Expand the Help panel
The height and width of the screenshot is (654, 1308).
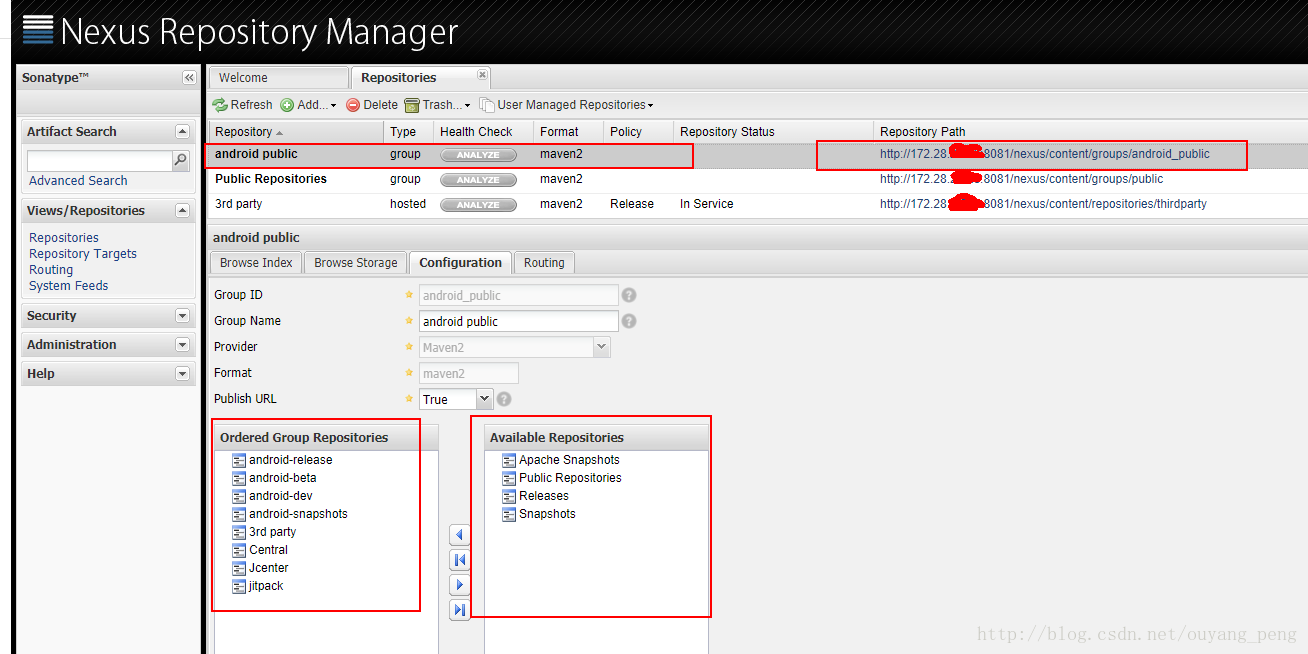point(182,374)
